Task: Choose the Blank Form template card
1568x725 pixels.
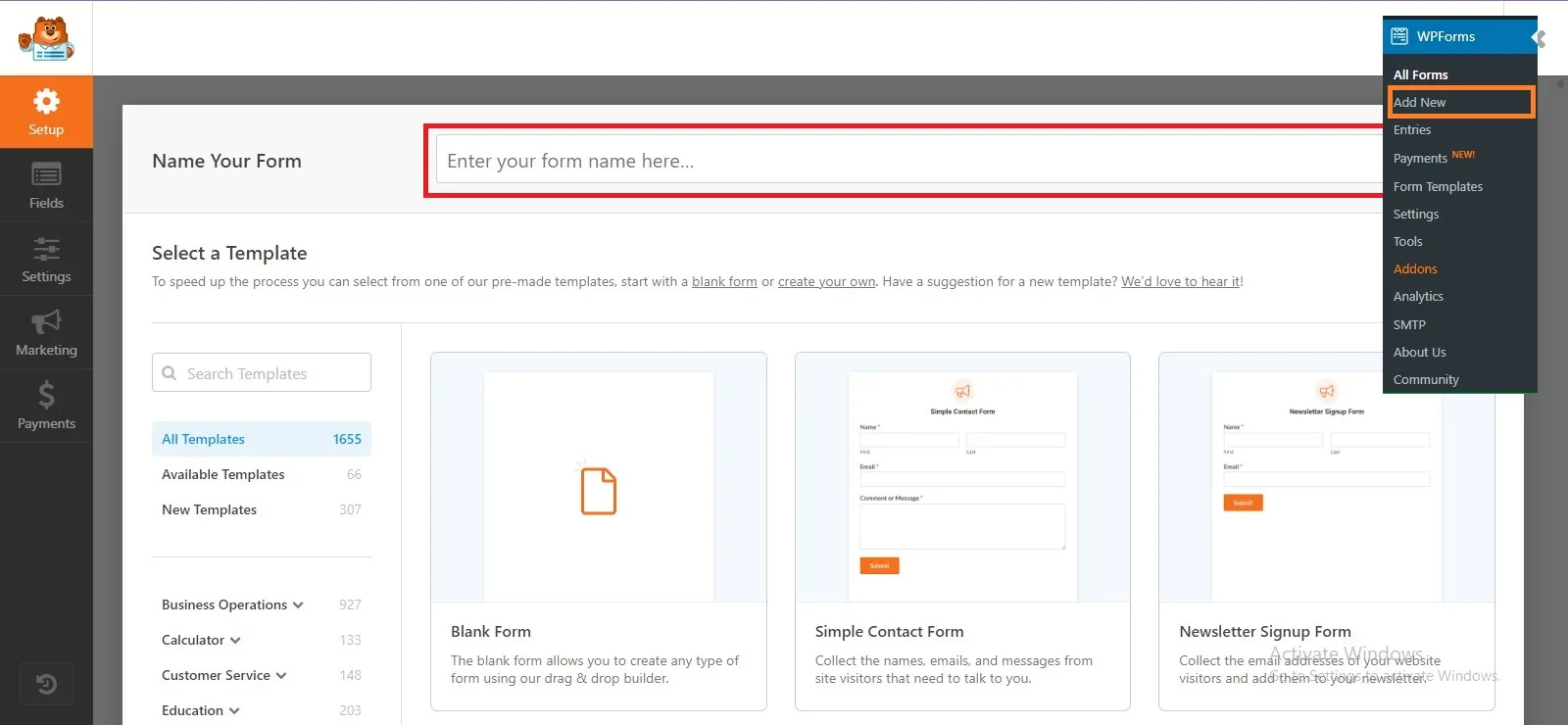Action: click(599, 531)
